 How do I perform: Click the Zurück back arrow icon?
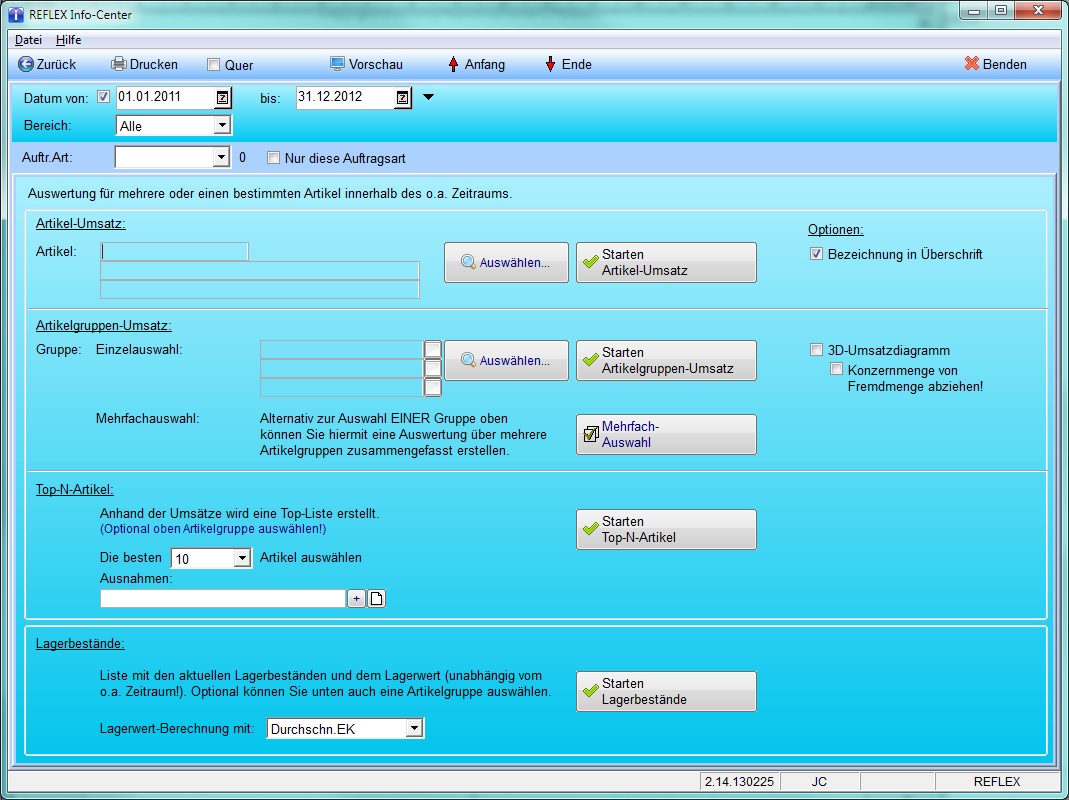pyautogui.click(x=25, y=64)
